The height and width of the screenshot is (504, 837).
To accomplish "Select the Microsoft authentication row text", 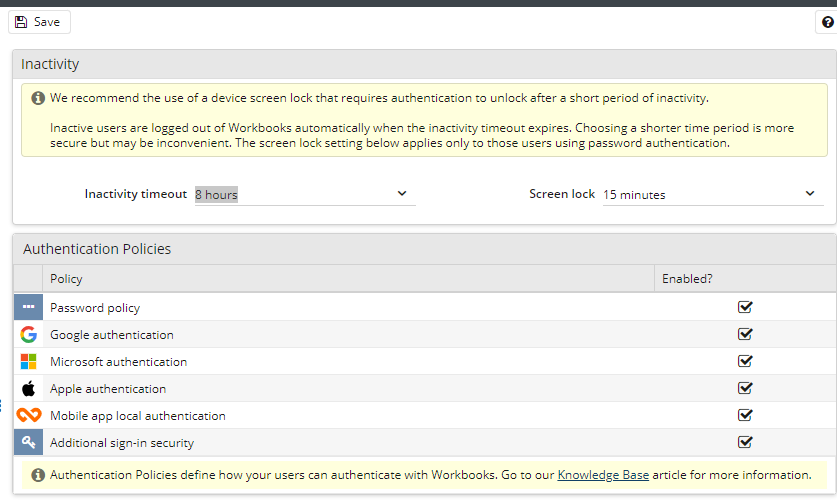I will pos(119,362).
